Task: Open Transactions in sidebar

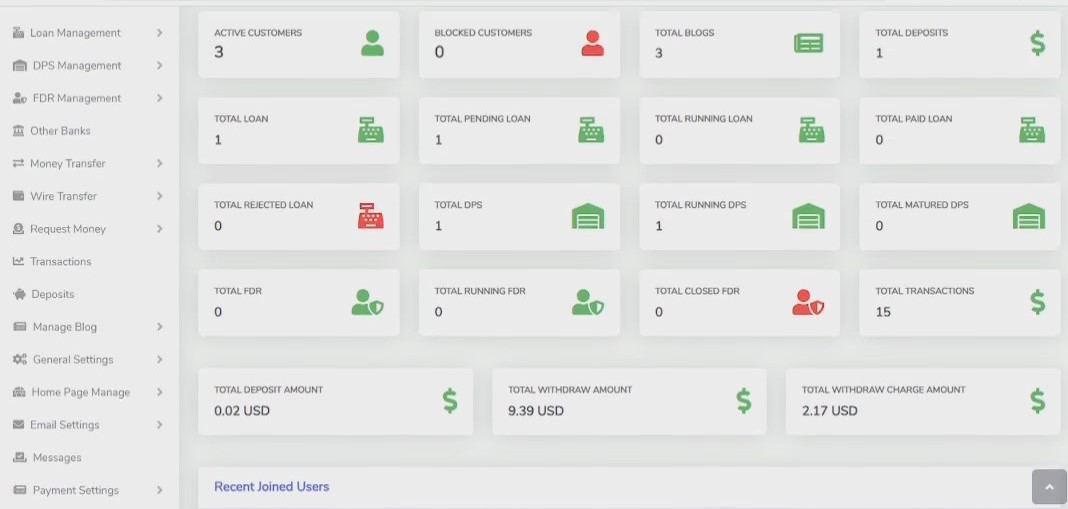Action: pyautogui.click(x=61, y=261)
